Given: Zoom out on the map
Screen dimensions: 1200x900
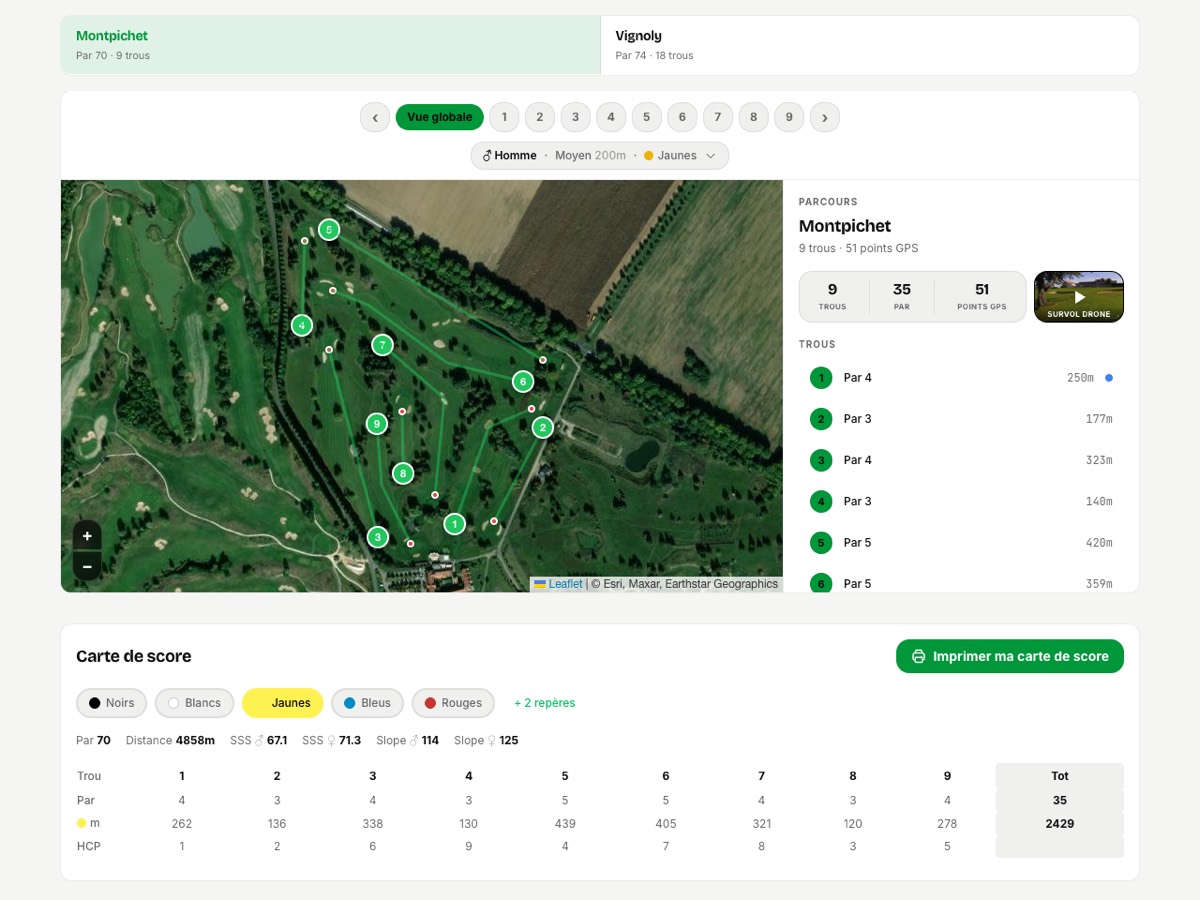Looking at the screenshot, I should pos(87,566).
